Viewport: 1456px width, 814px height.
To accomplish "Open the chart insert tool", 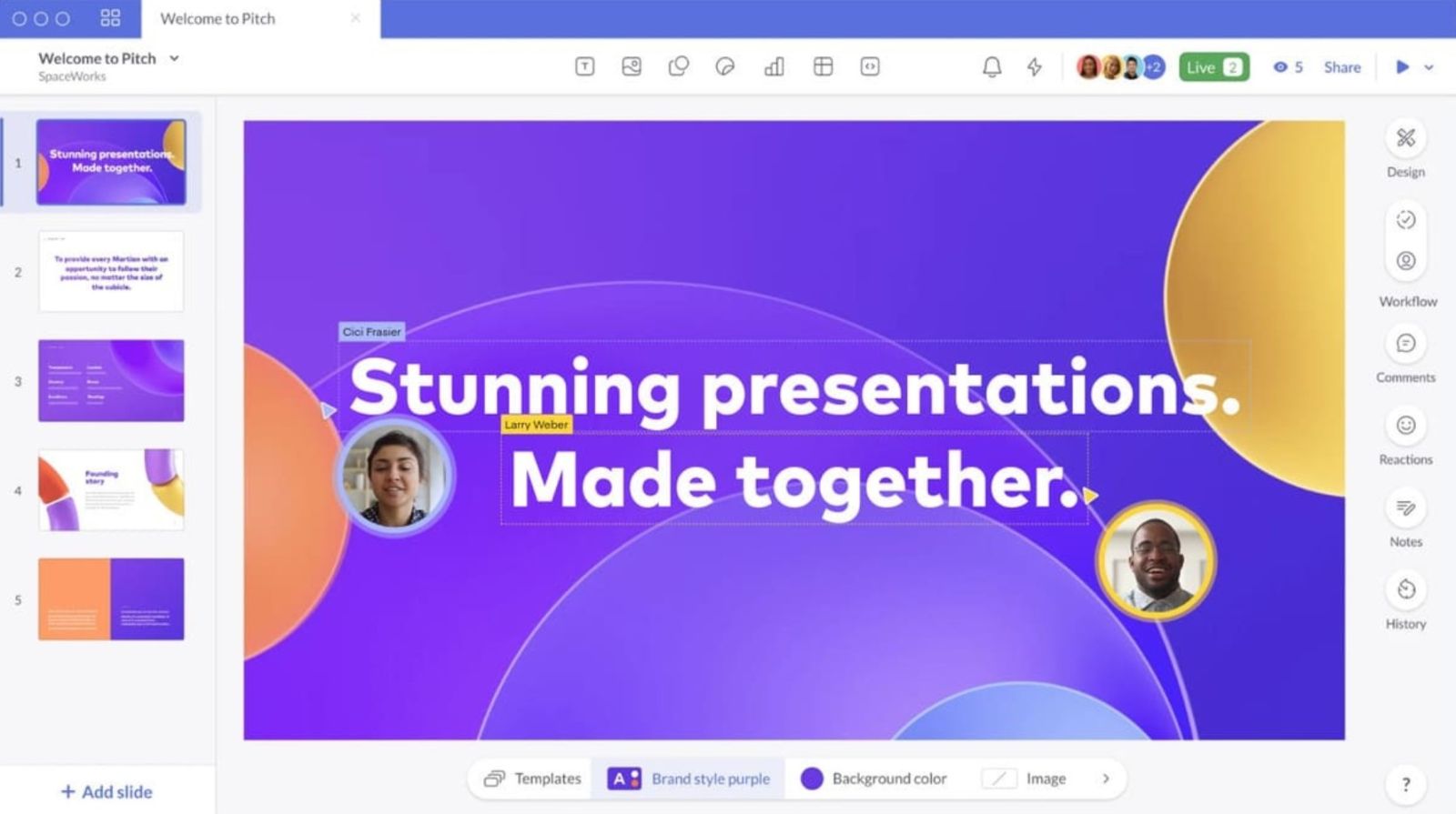I will (773, 66).
